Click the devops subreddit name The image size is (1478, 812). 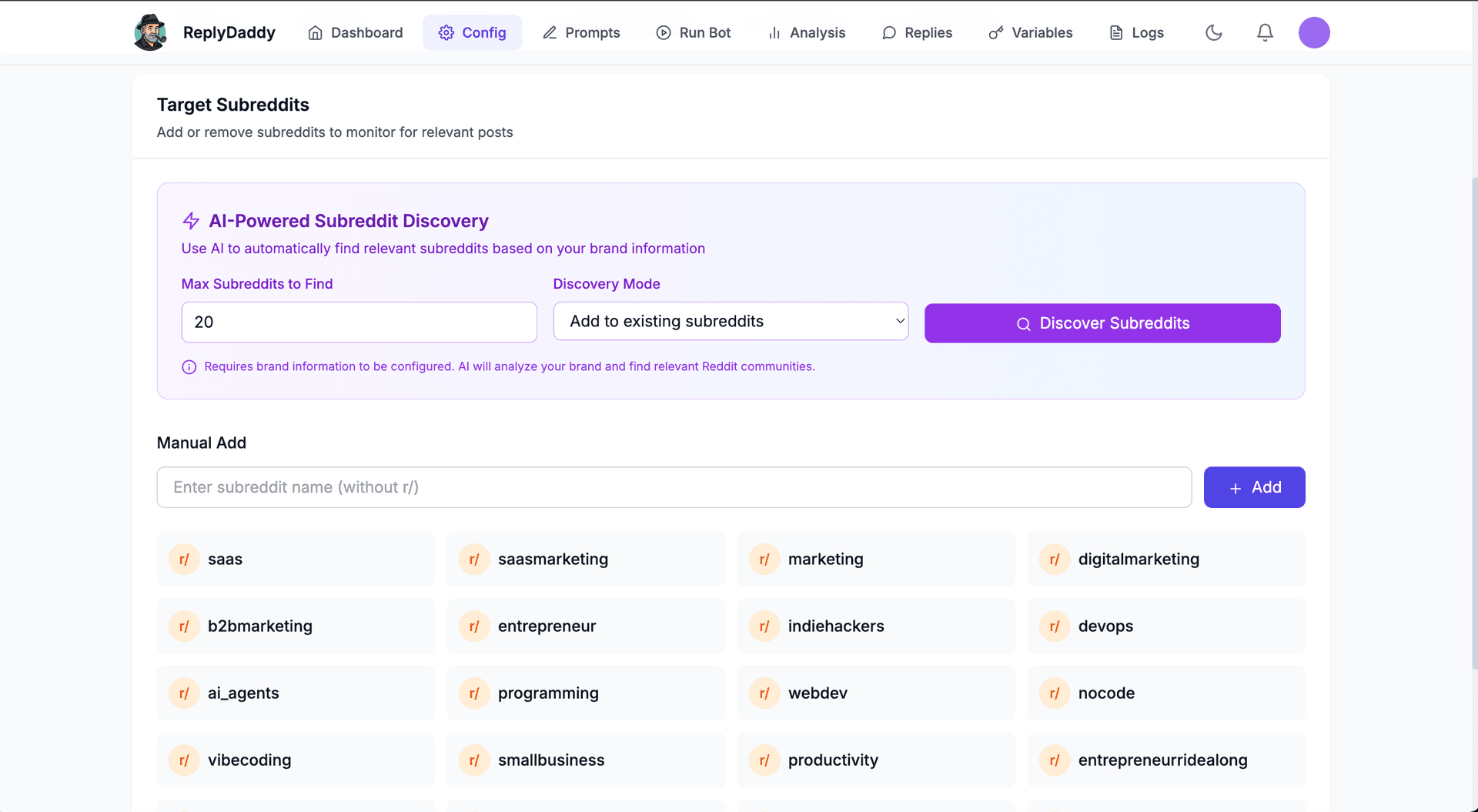[x=1105, y=627]
